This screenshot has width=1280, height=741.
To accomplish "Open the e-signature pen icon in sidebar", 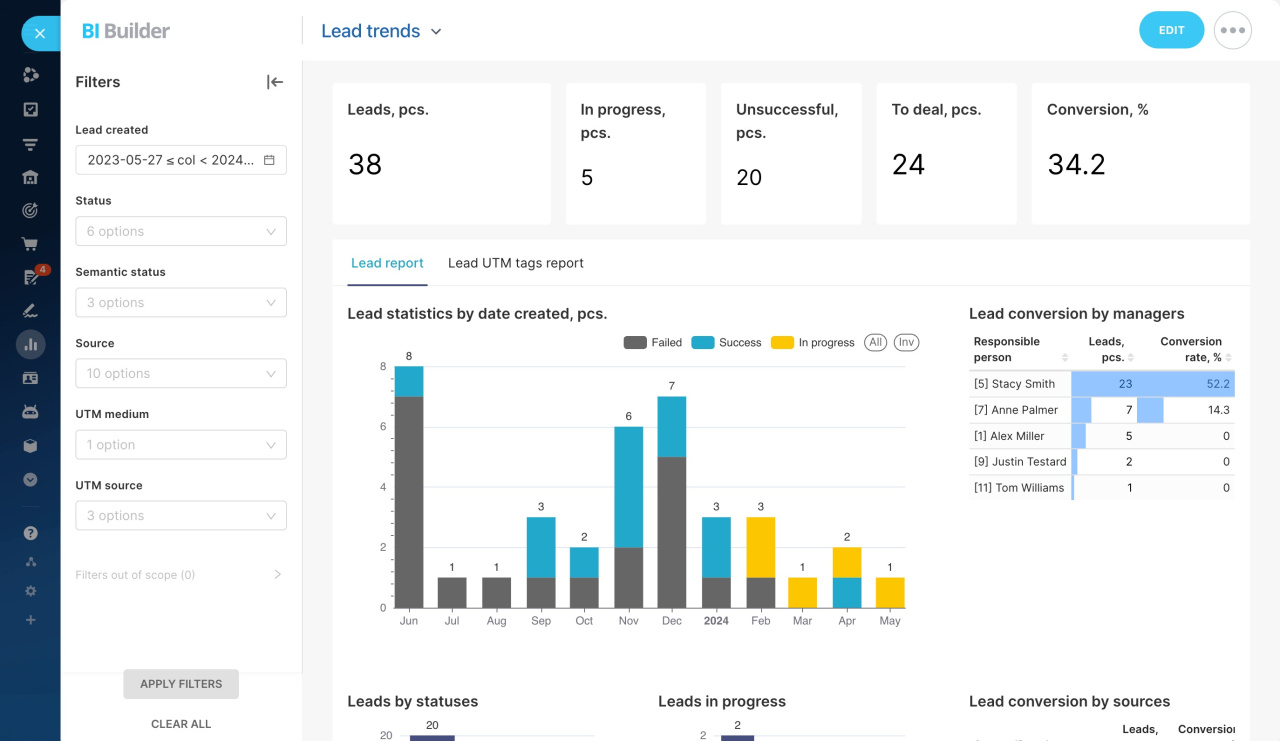I will [x=30, y=311].
